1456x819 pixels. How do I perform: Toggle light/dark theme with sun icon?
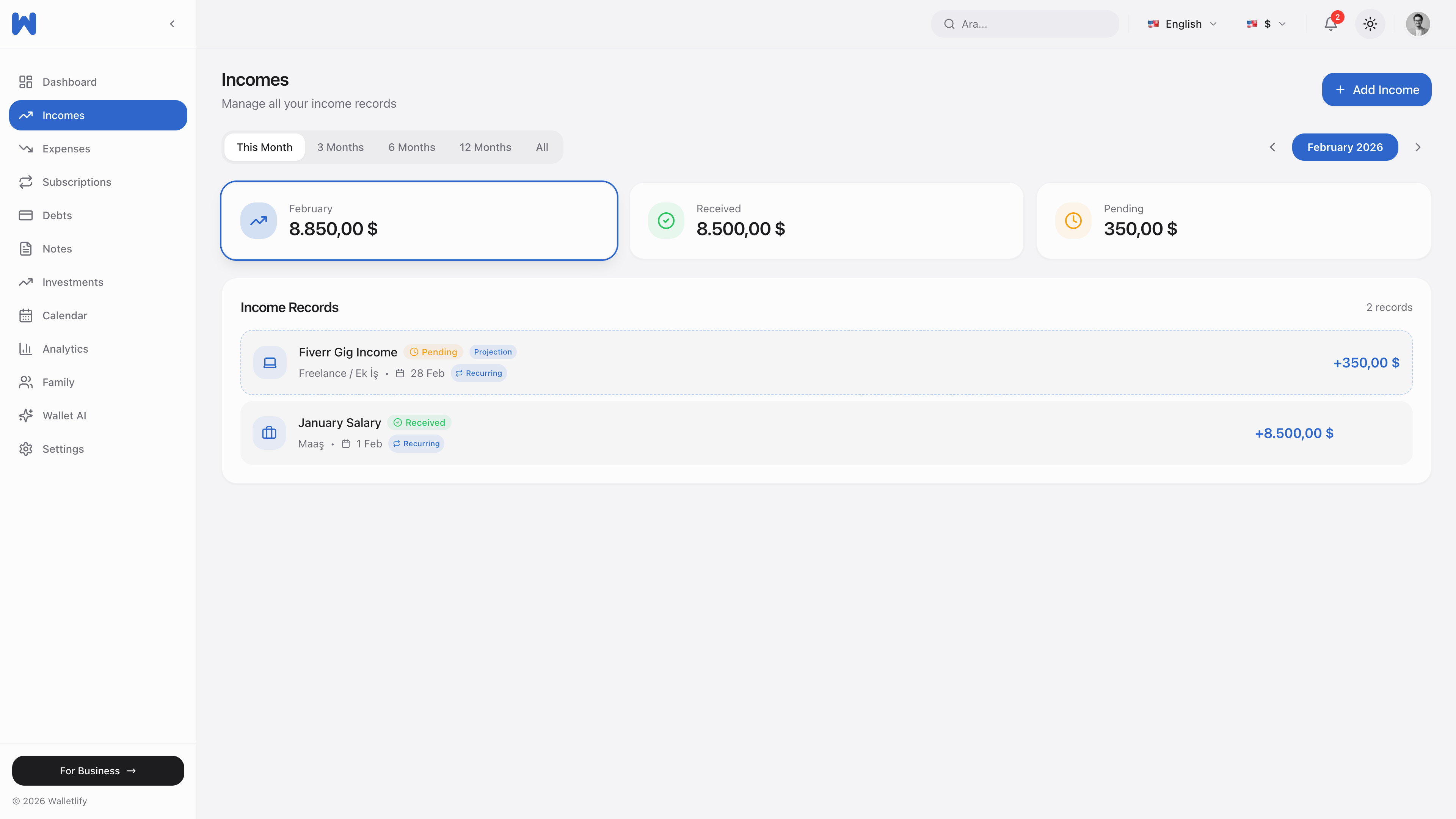tap(1370, 24)
